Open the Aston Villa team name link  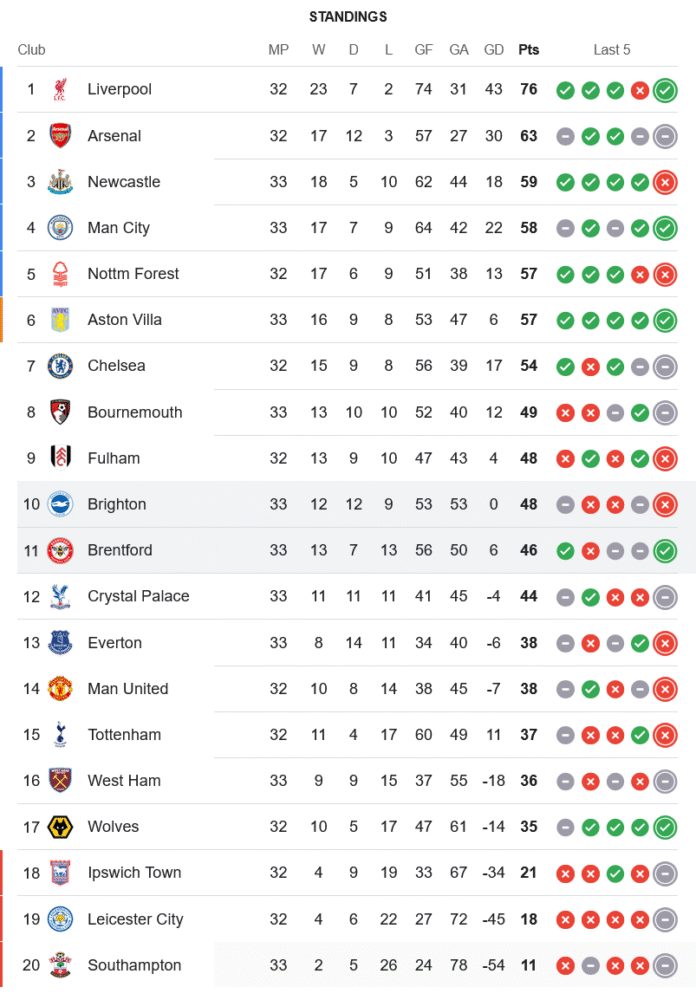(x=124, y=320)
